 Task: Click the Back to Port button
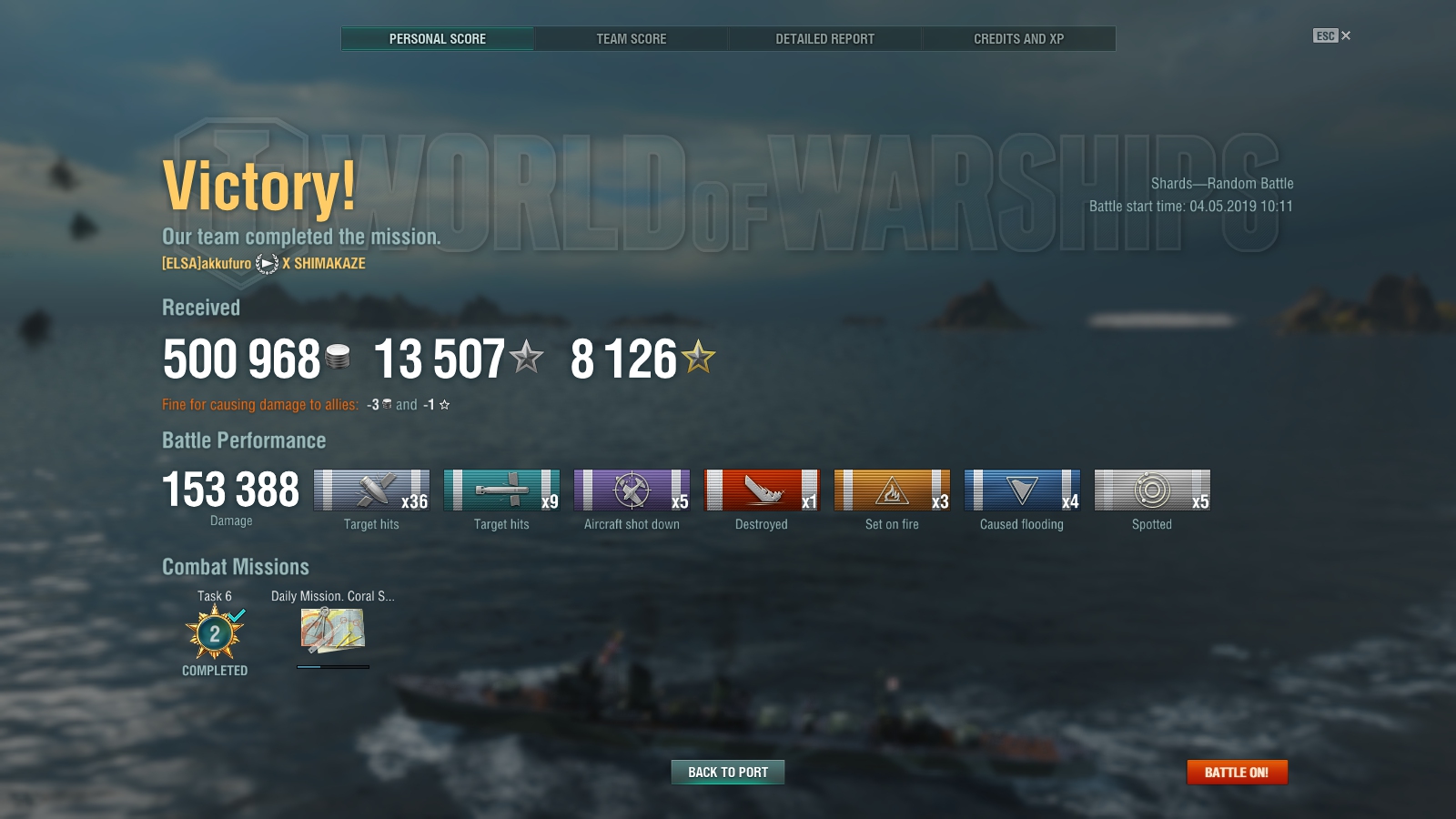point(728,772)
